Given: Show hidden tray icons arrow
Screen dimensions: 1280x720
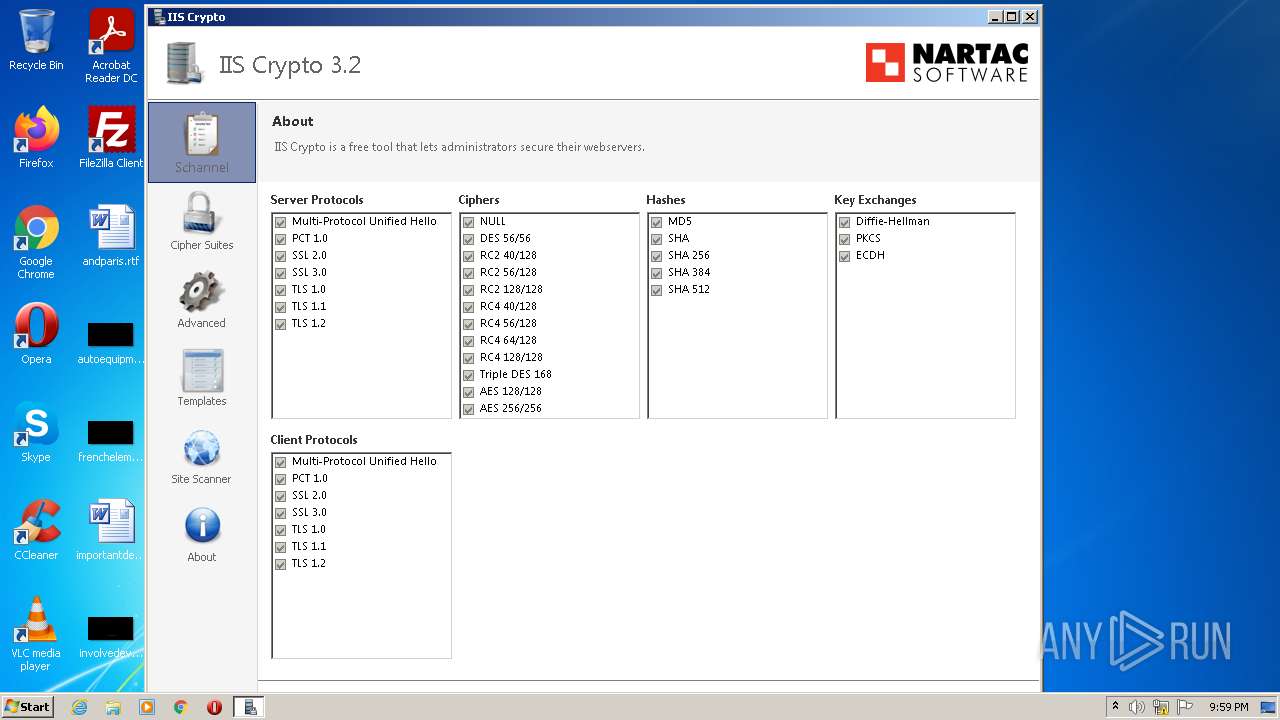Looking at the screenshot, I should pos(1115,707).
